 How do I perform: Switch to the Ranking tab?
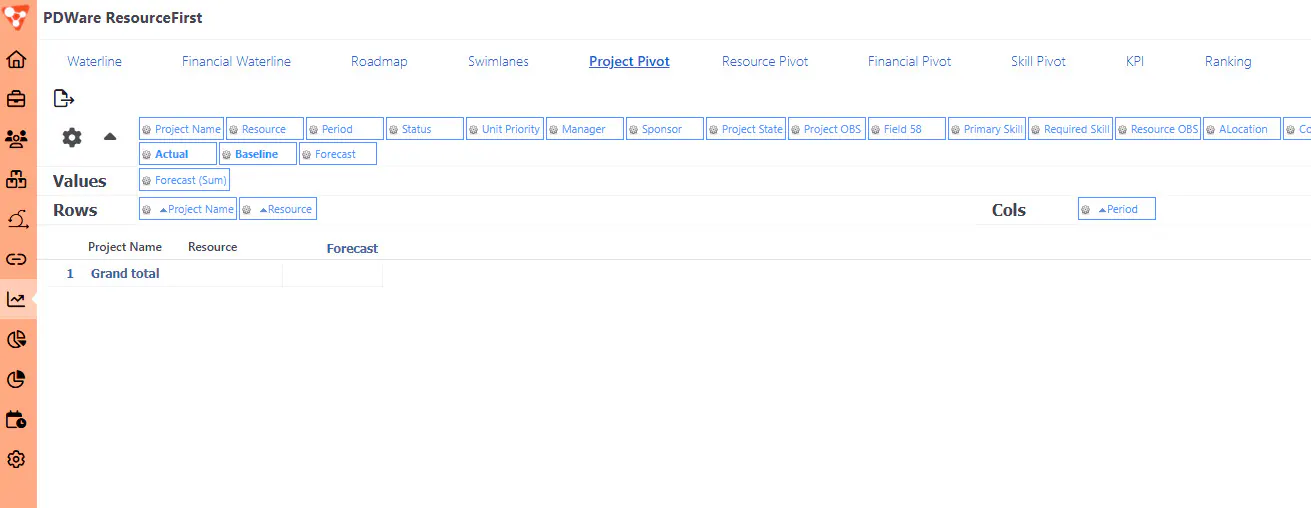(x=1228, y=61)
